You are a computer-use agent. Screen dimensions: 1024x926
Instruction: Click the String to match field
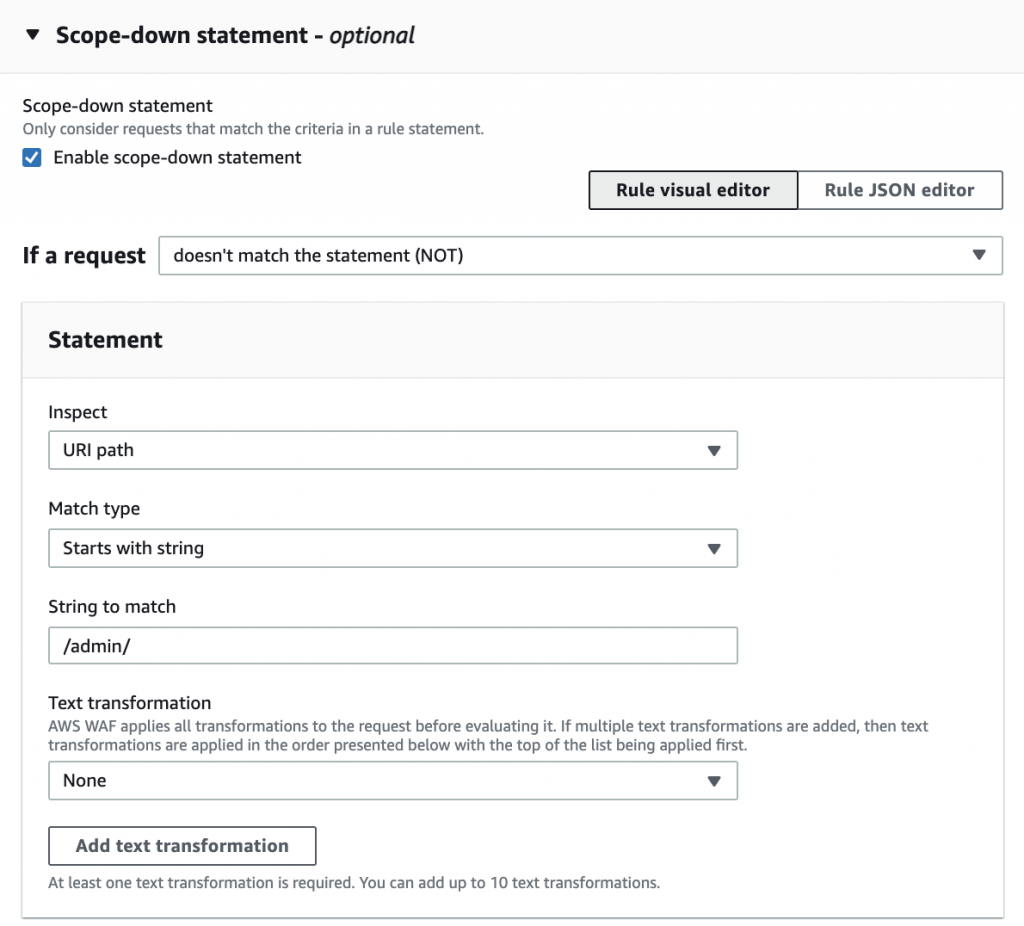point(392,645)
